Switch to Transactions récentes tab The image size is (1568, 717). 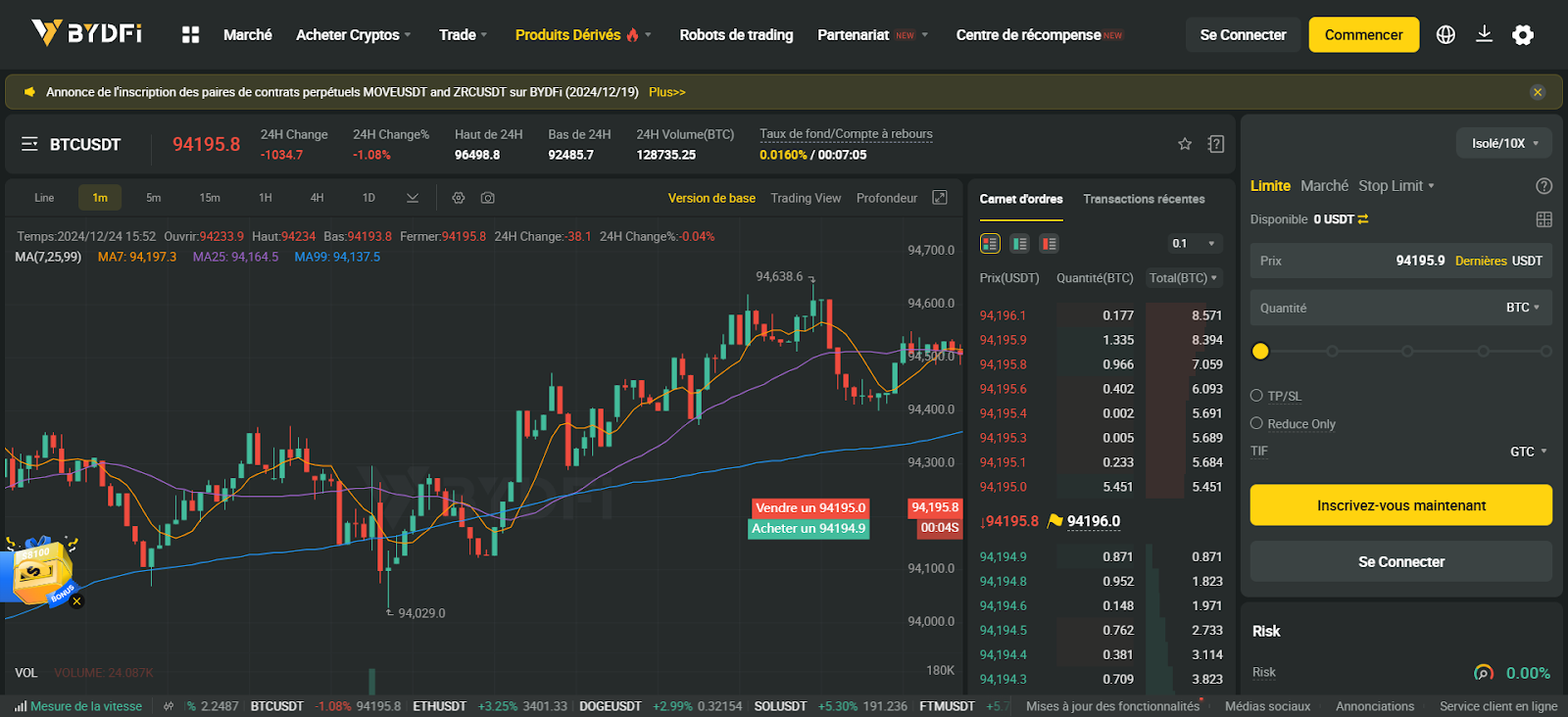tap(1144, 199)
